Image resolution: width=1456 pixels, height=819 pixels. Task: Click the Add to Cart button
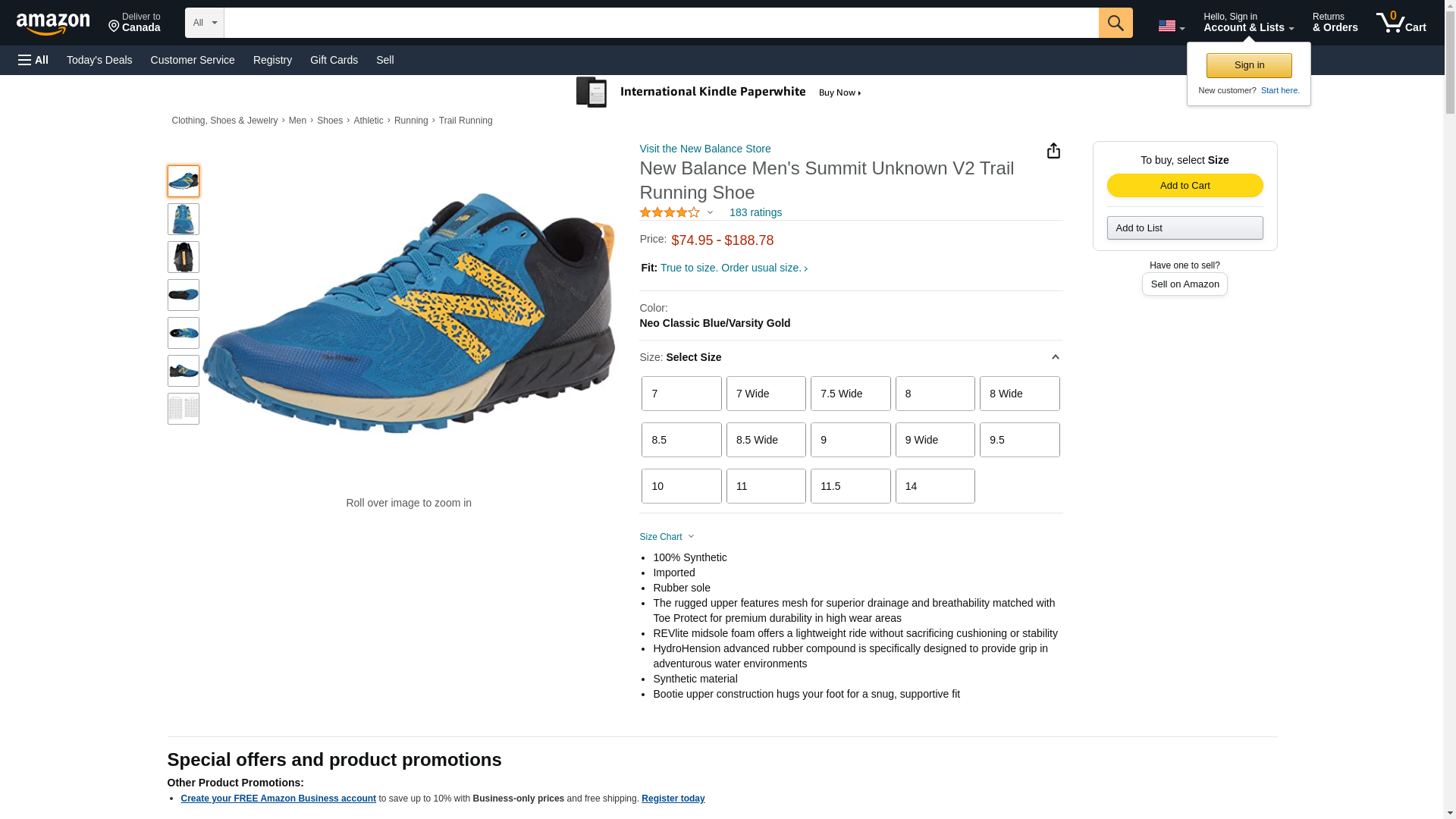click(1185, 186)
